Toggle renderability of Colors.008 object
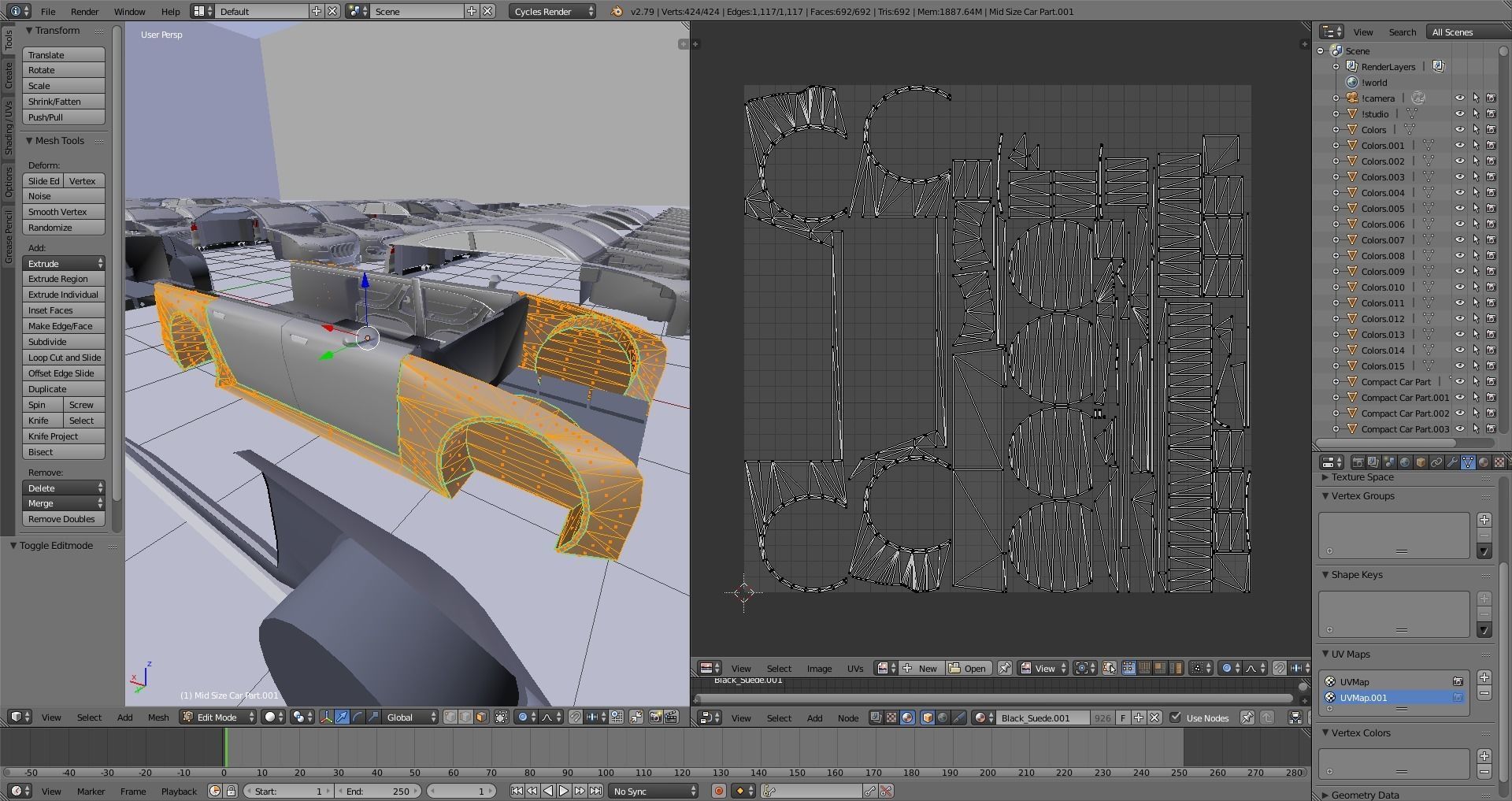Image resolution: width=1512 pixels, height=801 pixels. tap(1491, 256)
